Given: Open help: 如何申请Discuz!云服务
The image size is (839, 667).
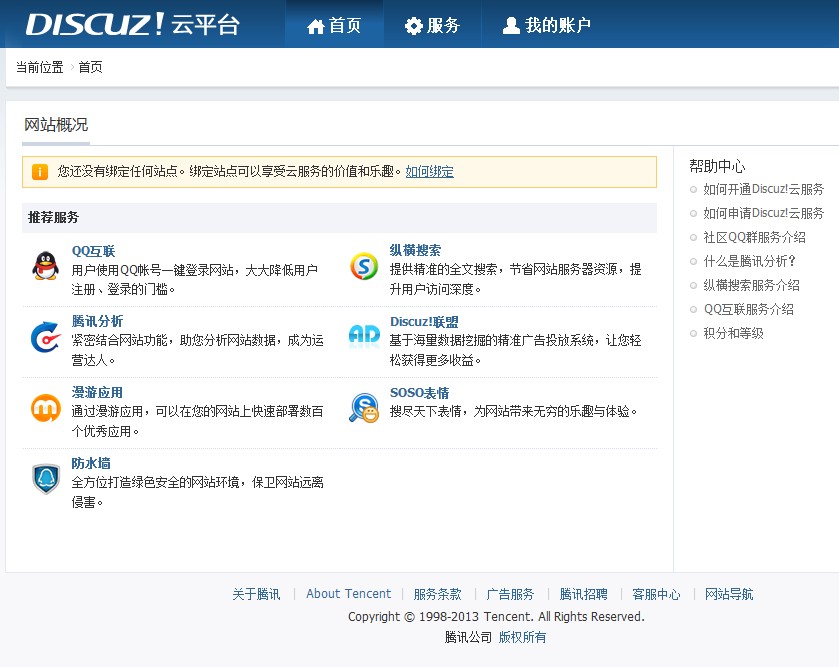Looking at the screenshot, I should click(764, 213).
